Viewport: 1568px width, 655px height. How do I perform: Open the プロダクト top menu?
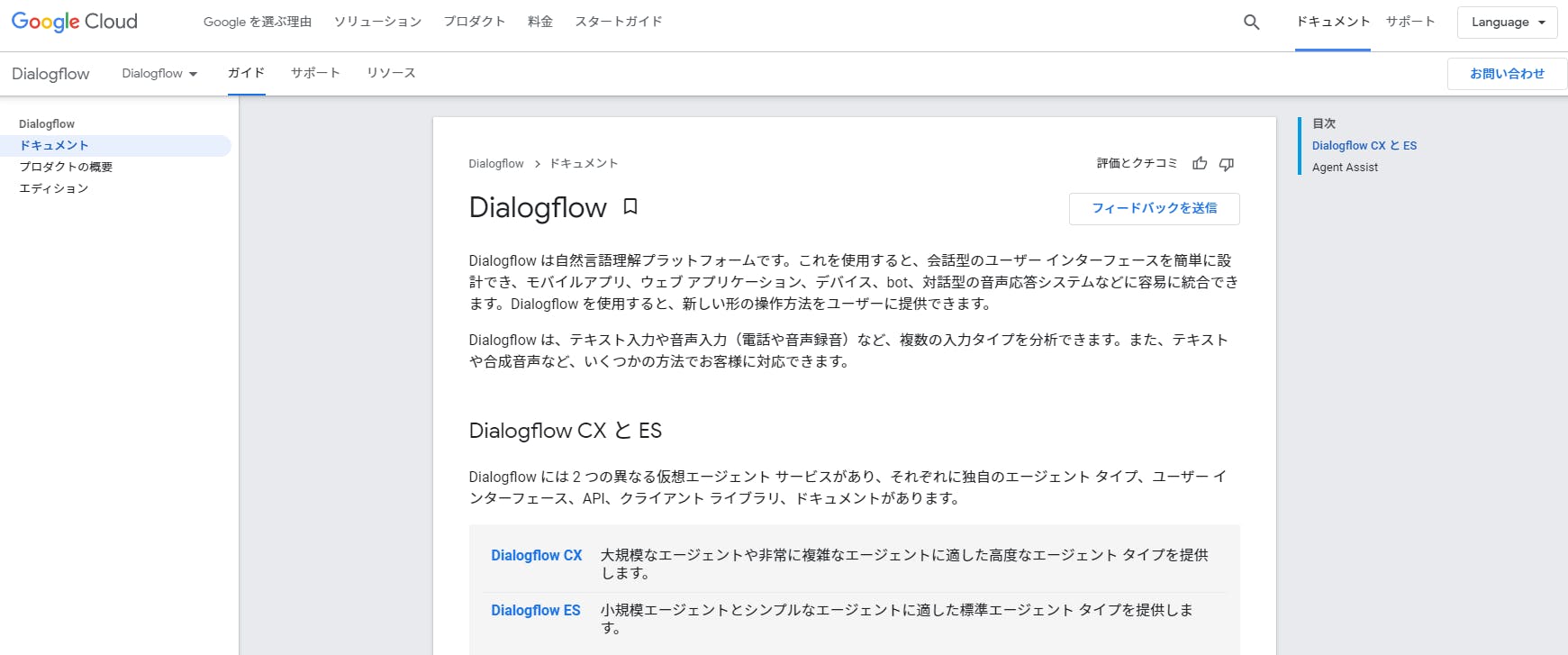474,22
